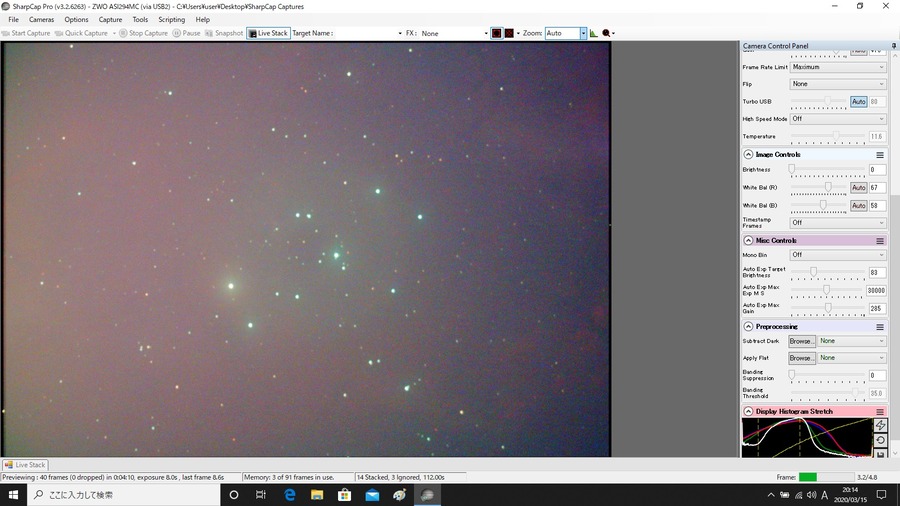The height and width of the screenshot is (506, 900).
Task: Open Windows Start menu
Action: pos(13,495)
